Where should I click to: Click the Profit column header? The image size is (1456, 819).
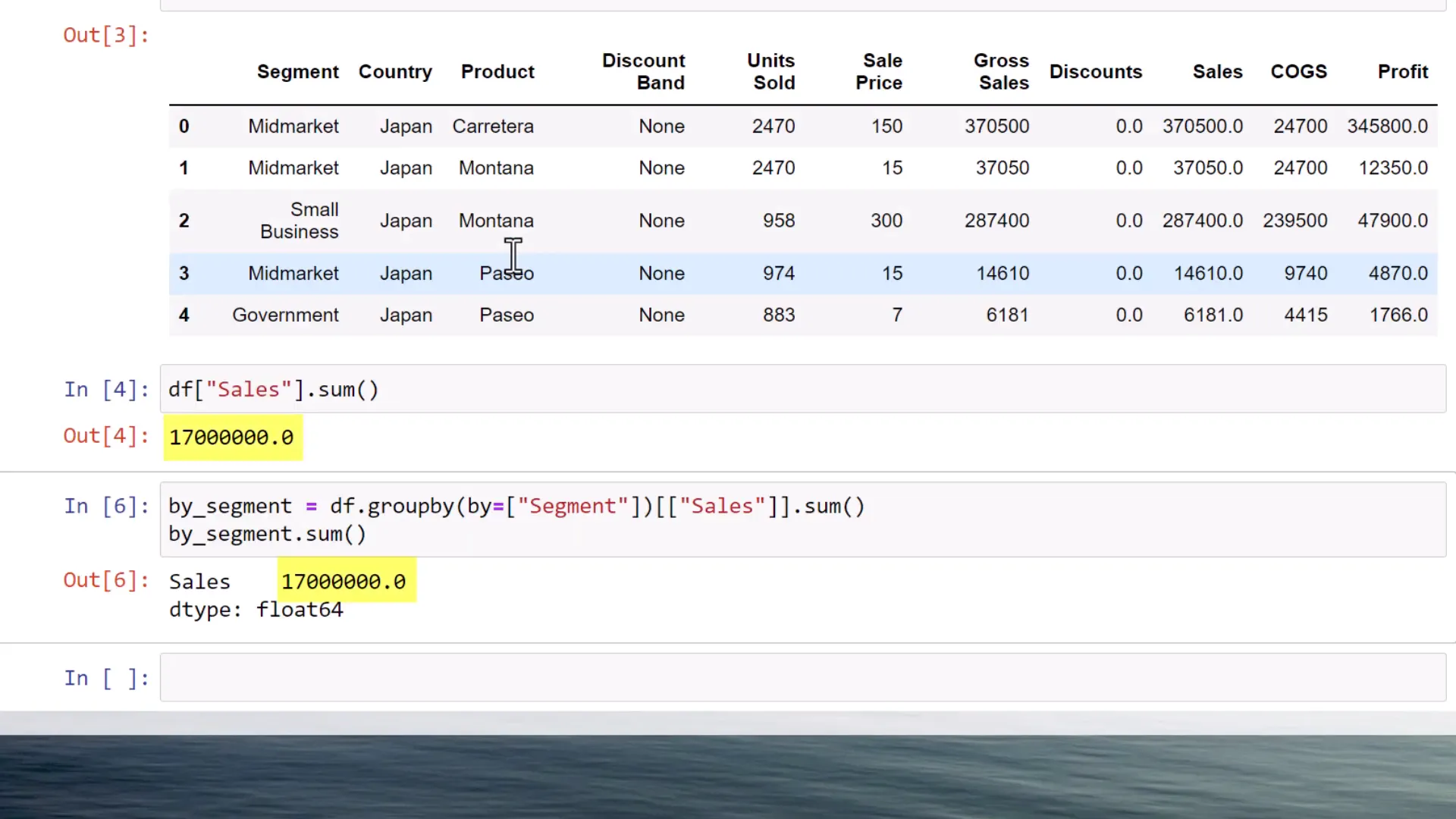(1402, 71)
